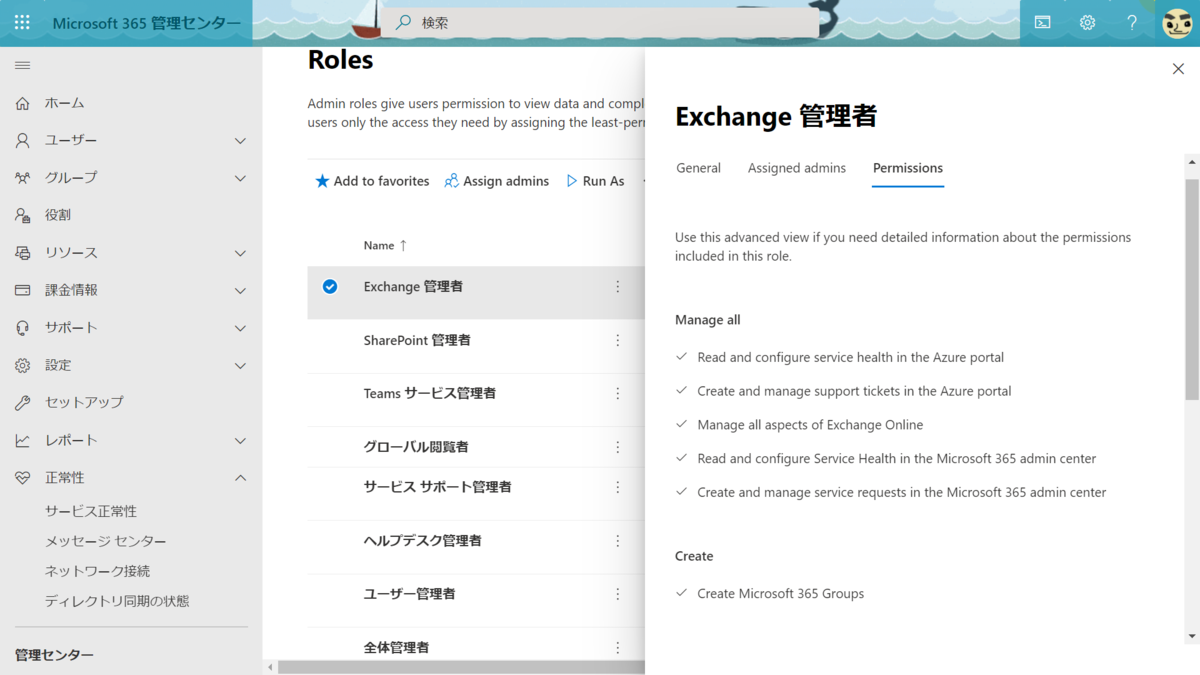This screenshot has width=1200, height=675.
Task: Click the roles list horizontal scrollbar
Action: tap(461, 667)
